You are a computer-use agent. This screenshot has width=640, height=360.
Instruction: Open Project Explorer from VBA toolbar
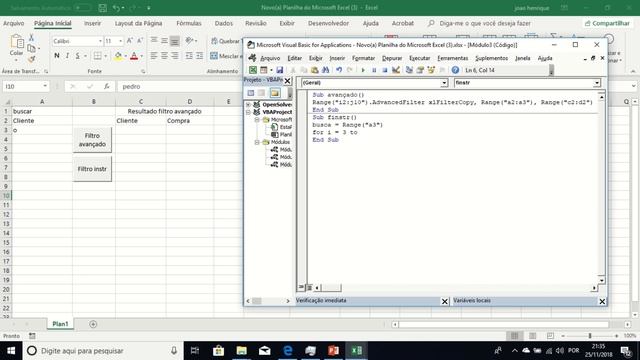click(409, 70)
